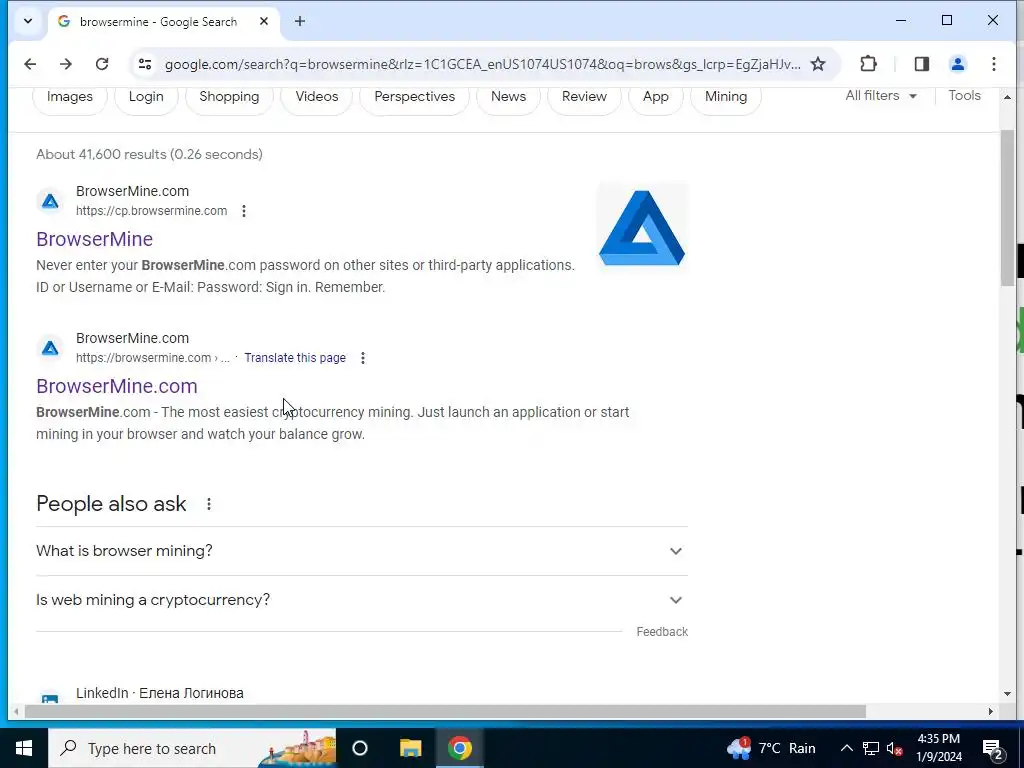Open network status tray icon

(x=871, y=748)
